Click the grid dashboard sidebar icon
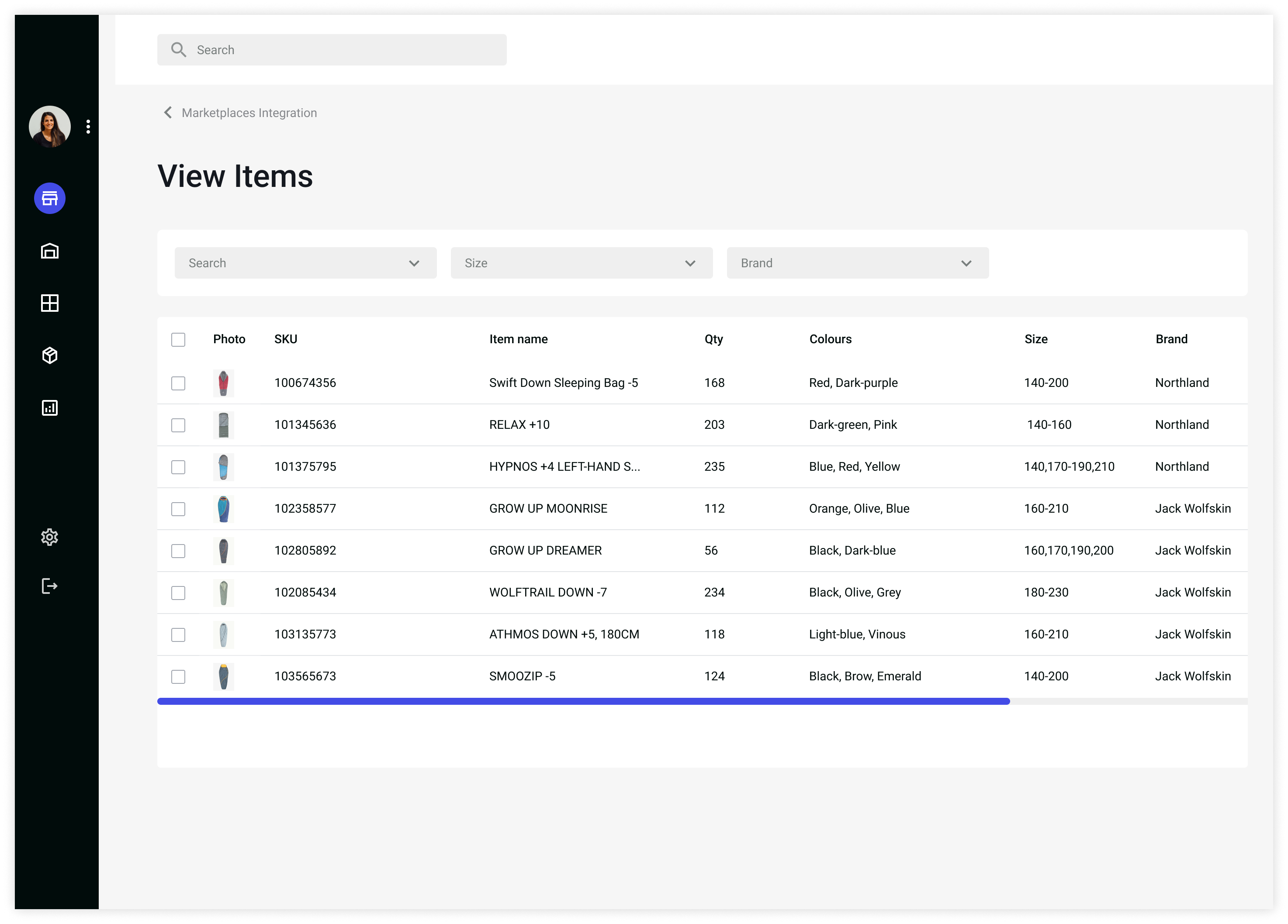The image size is (1288, 924). (50, 303)
